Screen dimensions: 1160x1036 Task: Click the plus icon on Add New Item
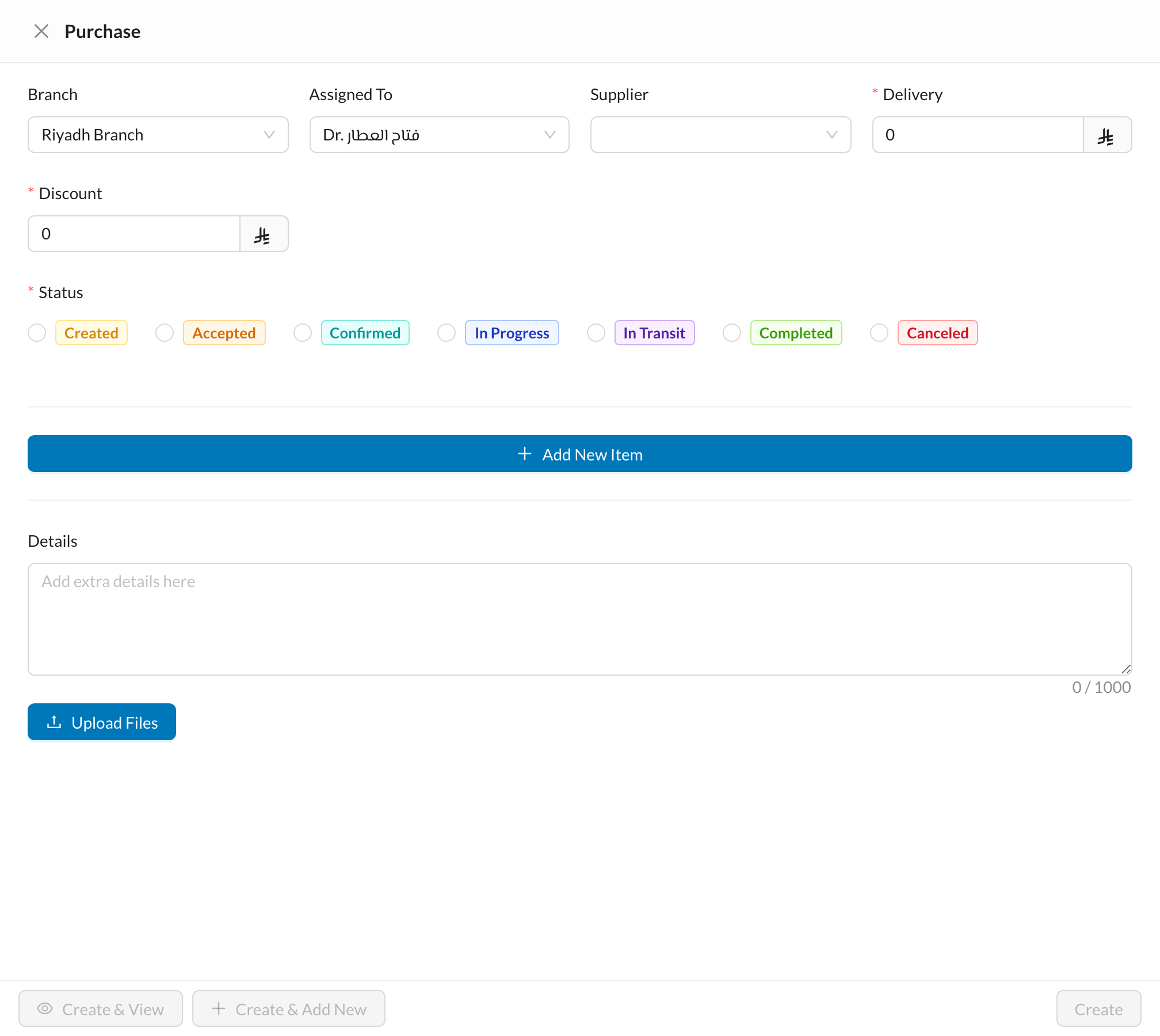click(x=524, y=454)
